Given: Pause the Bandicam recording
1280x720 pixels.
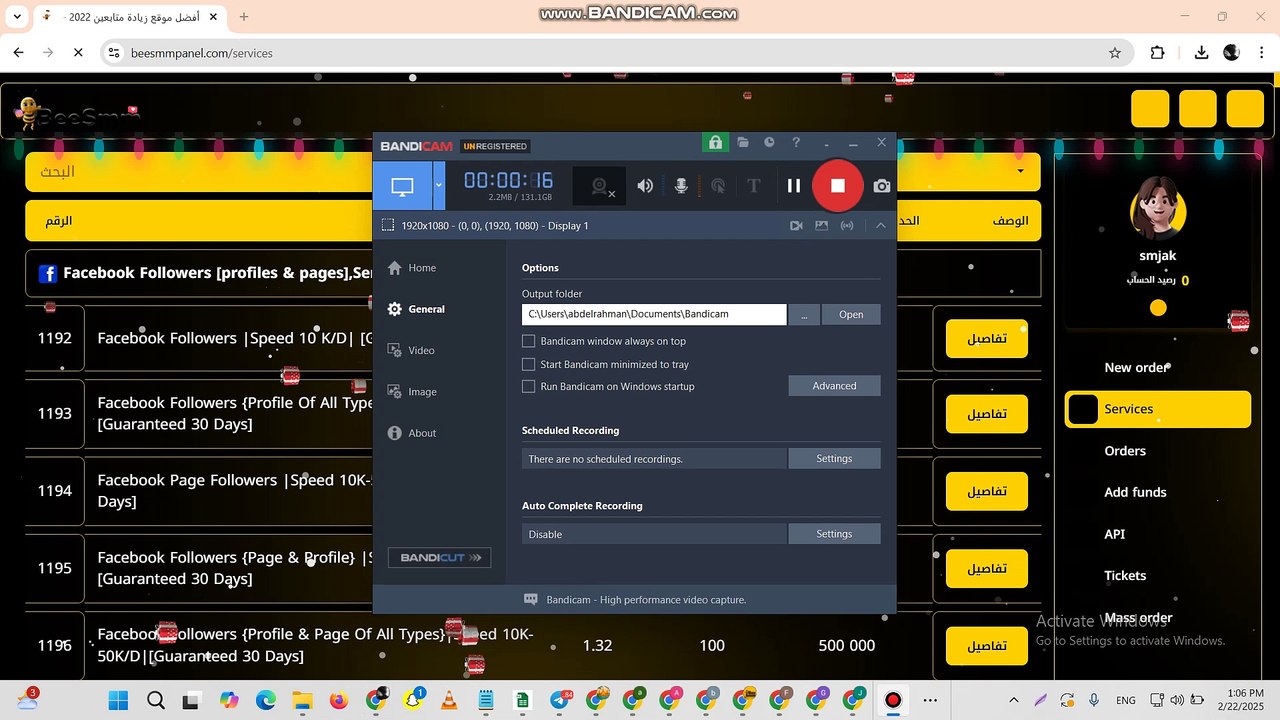Looking at the screenshot, I should (794, 186).
